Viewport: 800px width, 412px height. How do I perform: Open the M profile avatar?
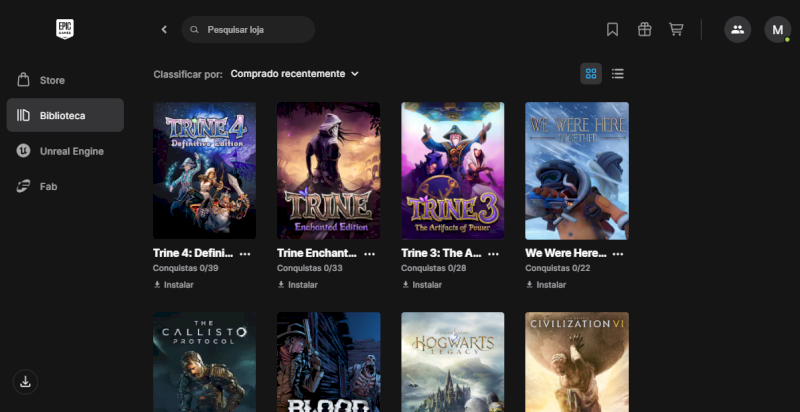pos(778,30)
